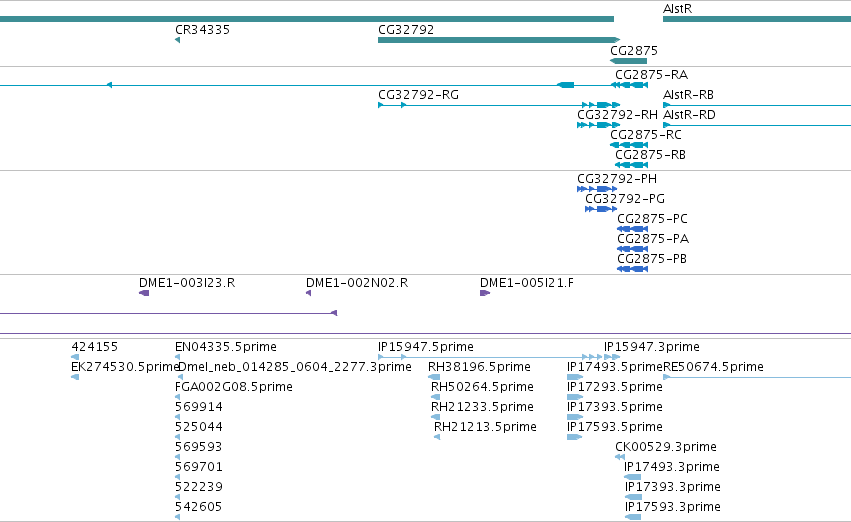
Task: Click the CG2875-RC transcript label
Action: click(x=646, y=135)
